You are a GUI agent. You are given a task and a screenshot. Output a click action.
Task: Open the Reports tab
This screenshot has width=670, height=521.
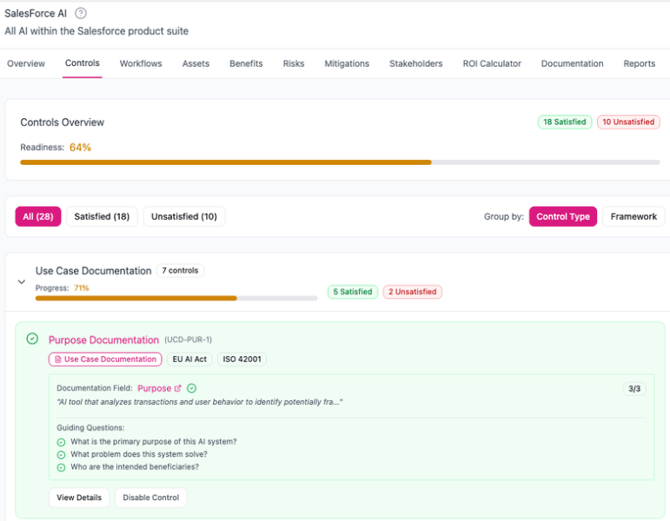point(639,64)
